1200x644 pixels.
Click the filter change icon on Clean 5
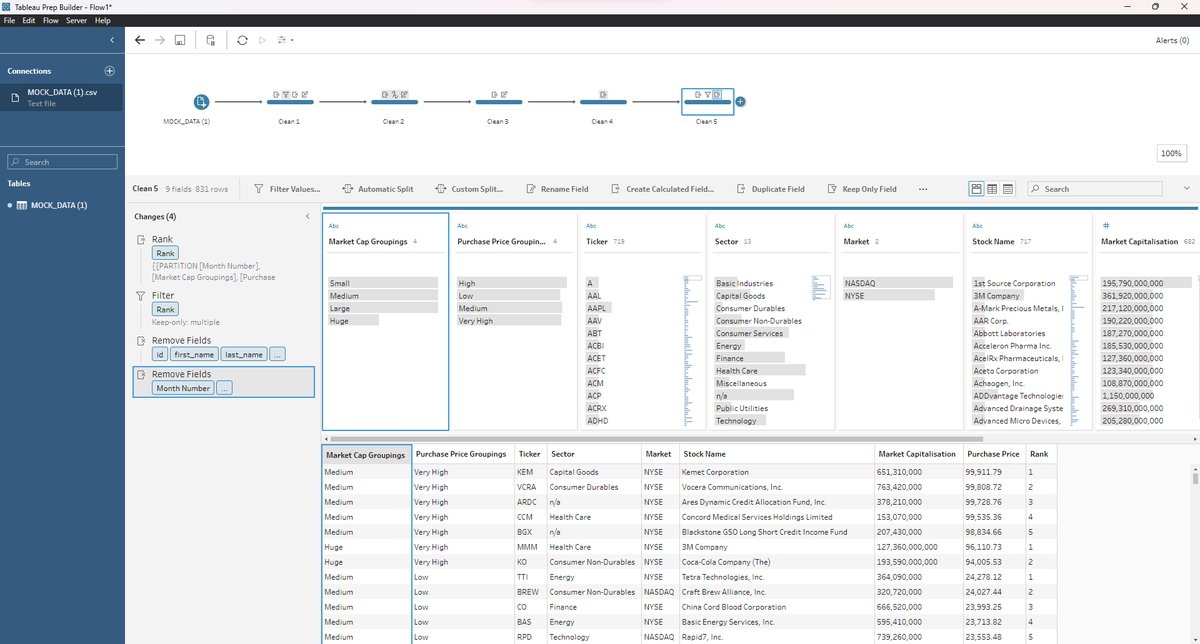707,93
